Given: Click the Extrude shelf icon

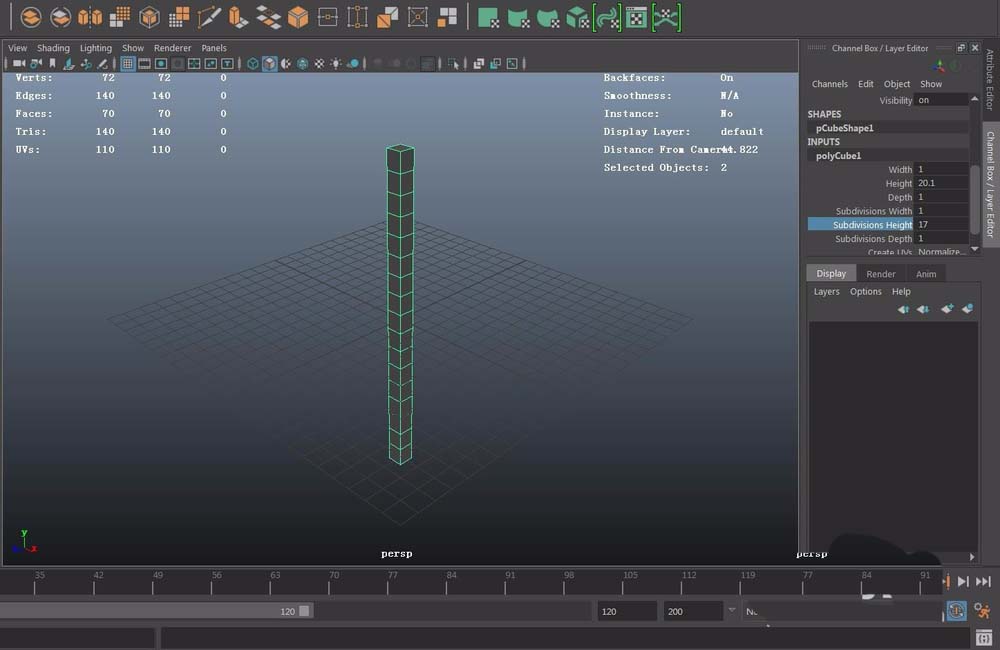Looking at the screenshot, I should click(238, 17).
